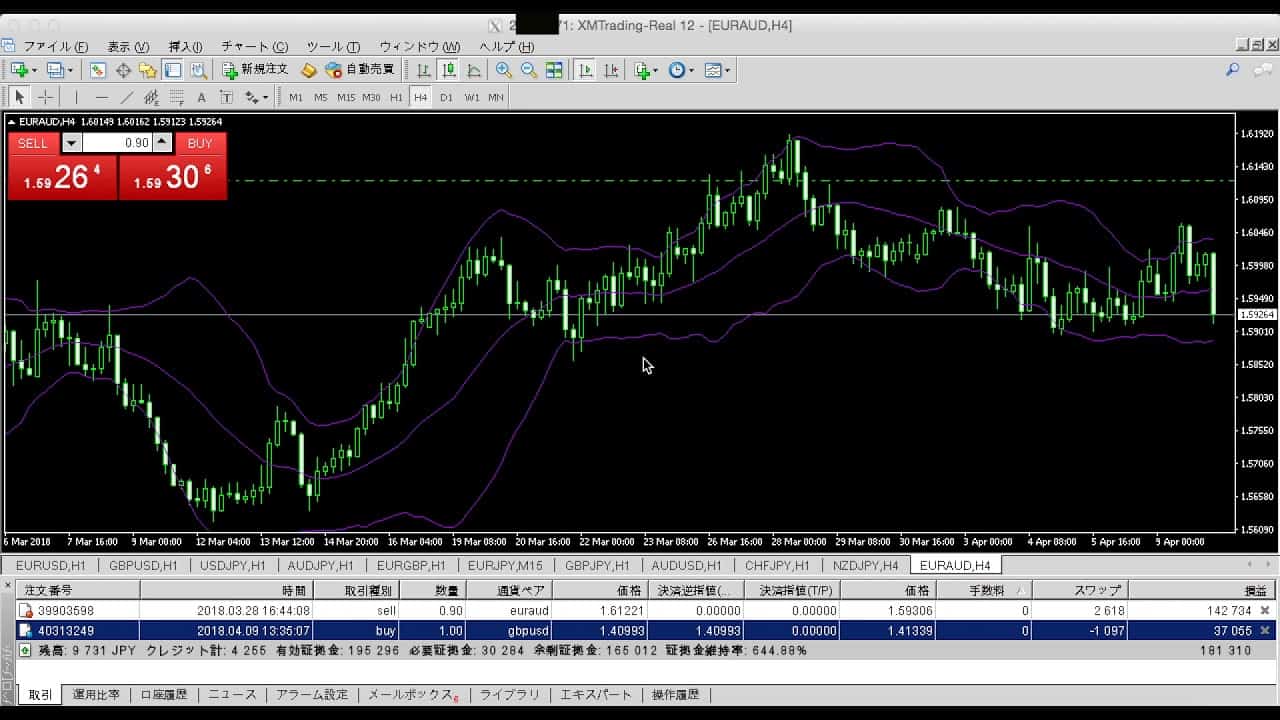Expand the Profiles dropdown arrow
Screen dimensions: 1280x720
tap(70, 70)
